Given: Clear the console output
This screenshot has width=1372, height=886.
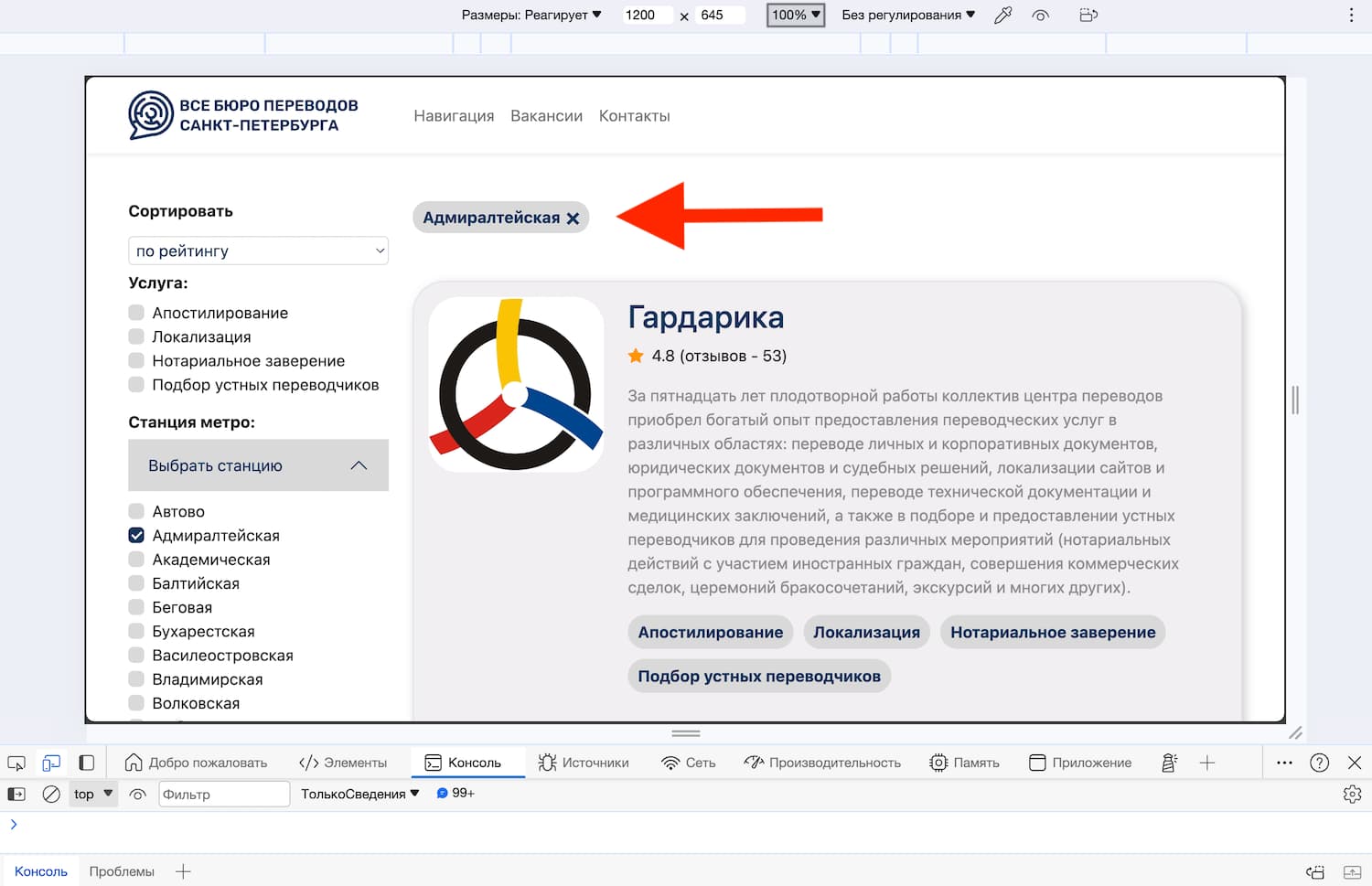Looking at the screenshot, I should tap(51, 794).
